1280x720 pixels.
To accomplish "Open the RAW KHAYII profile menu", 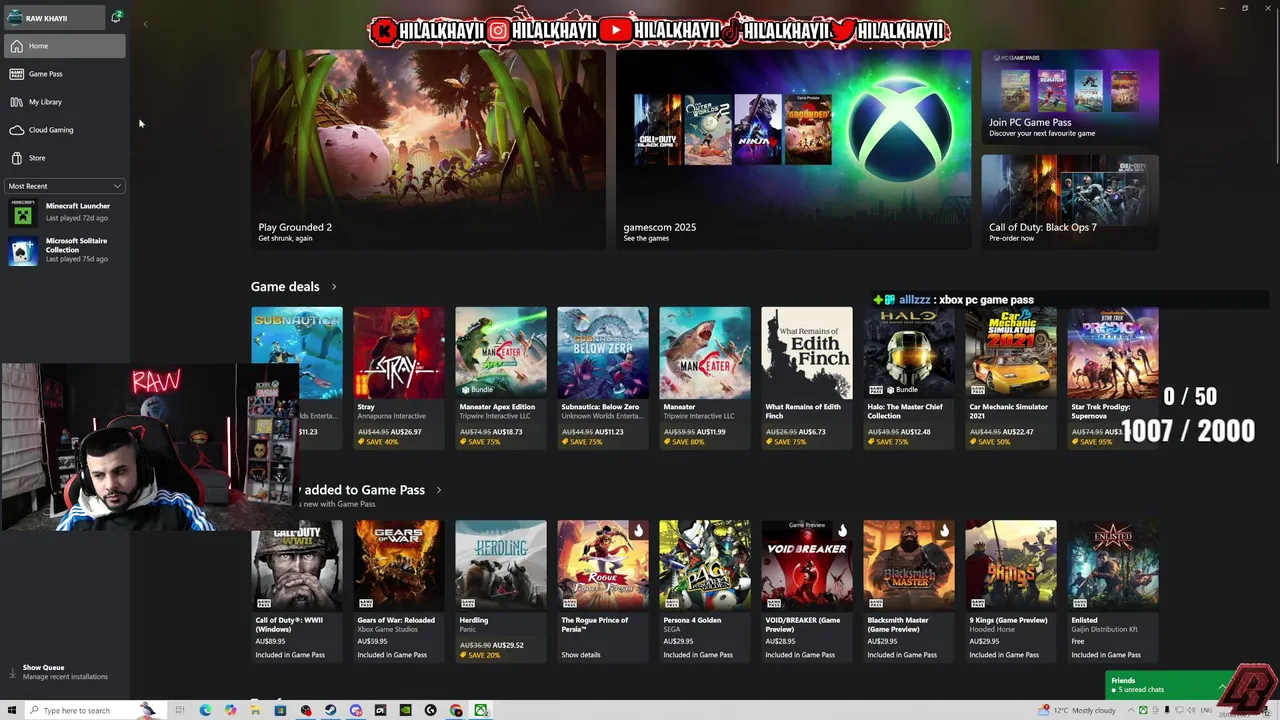I will (x=54, y=18).
